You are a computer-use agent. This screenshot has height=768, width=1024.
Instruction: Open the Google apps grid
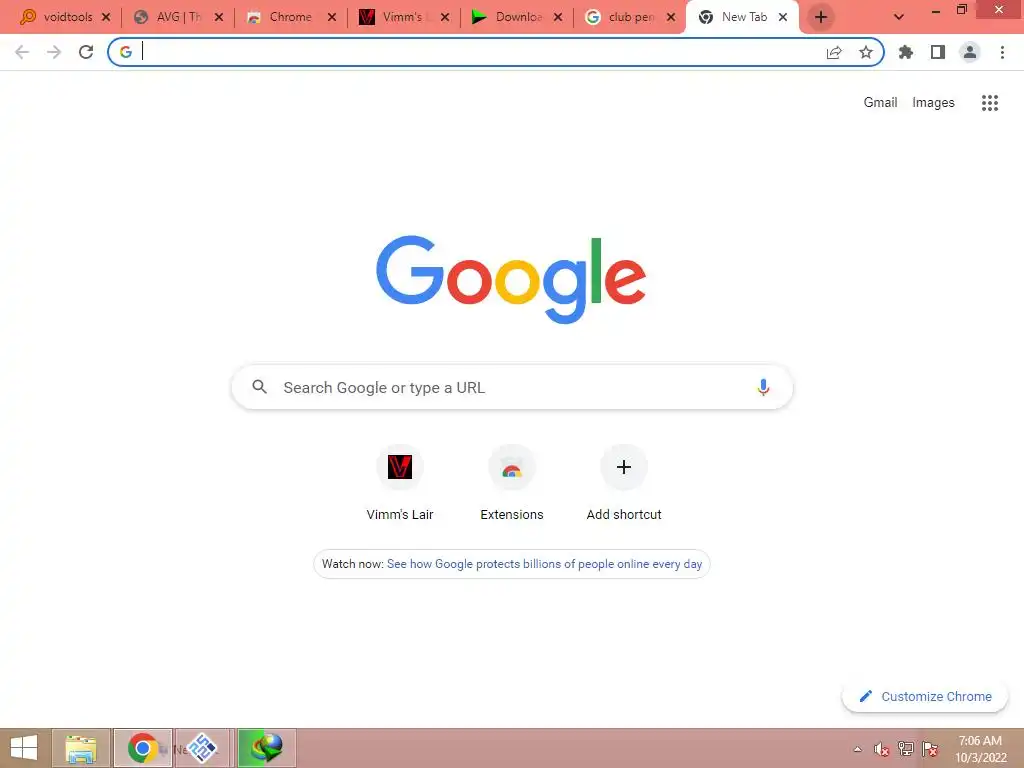point(990,103)
